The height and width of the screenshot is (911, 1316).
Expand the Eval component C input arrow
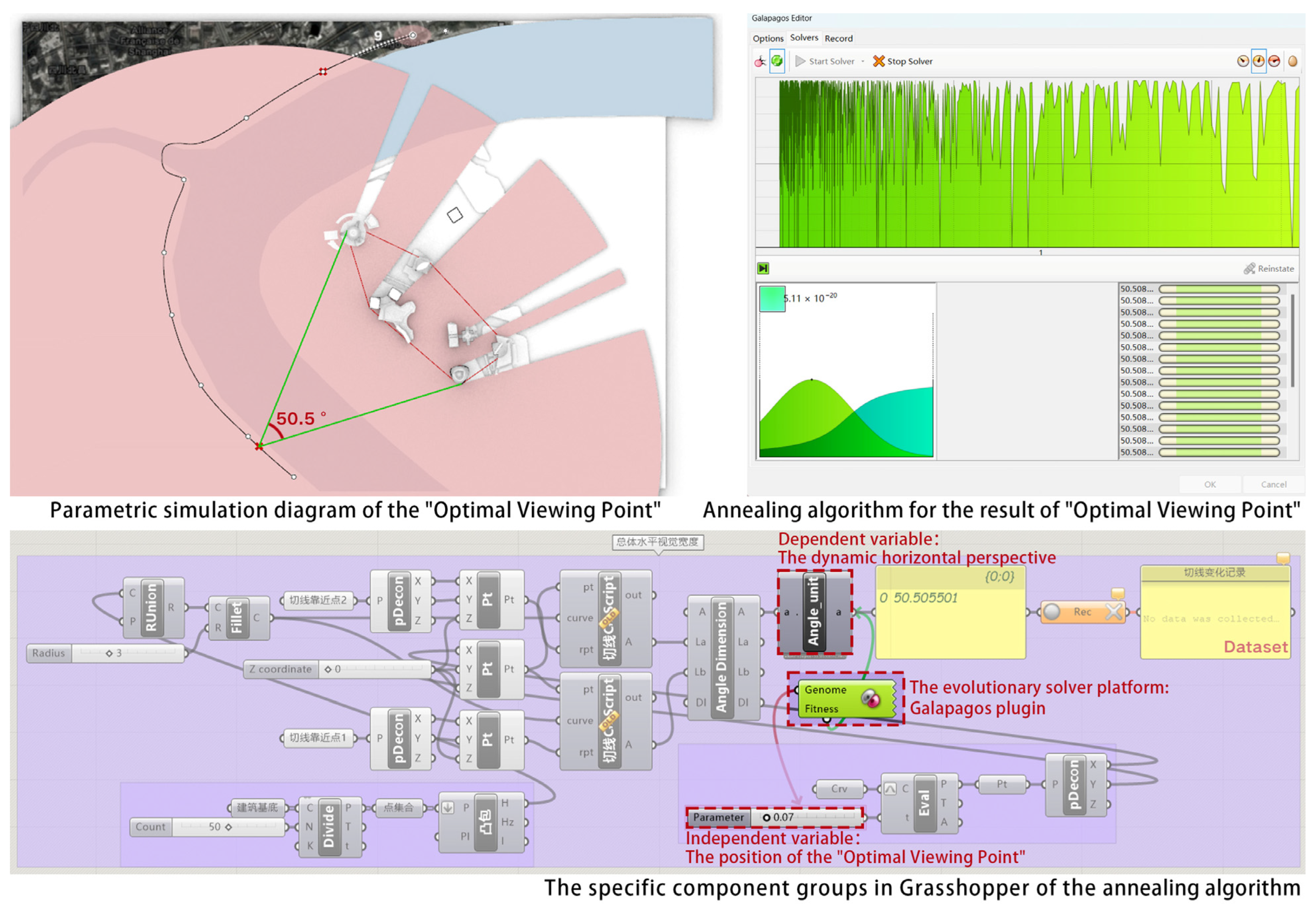[890, 789]
